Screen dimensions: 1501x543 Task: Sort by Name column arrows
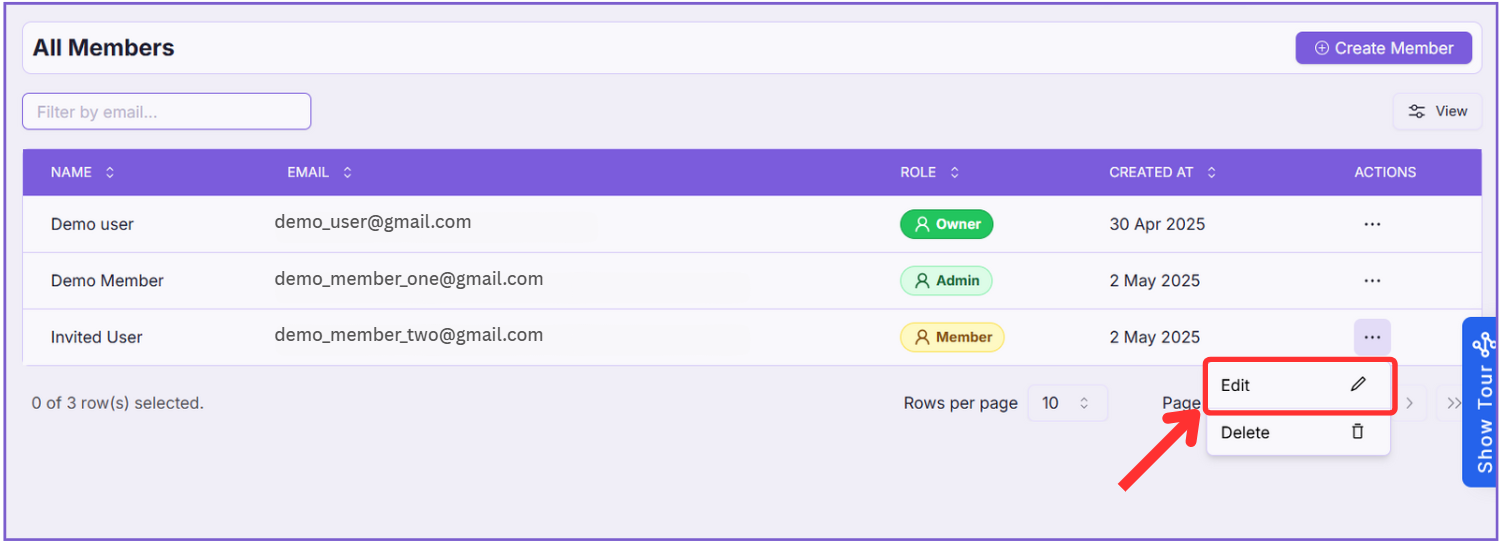click(110, 172)
